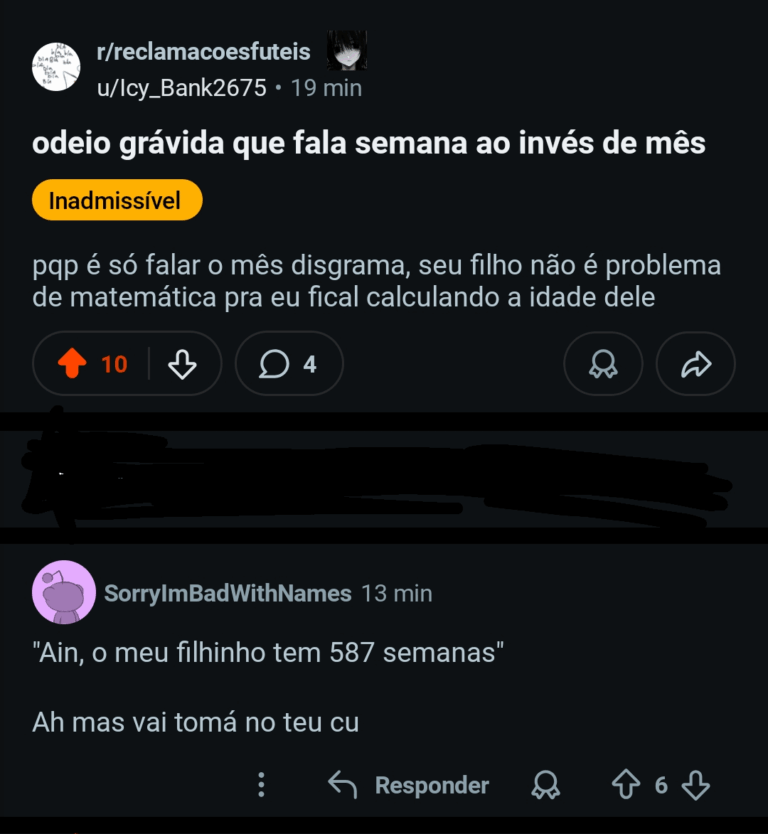Downvote the post by Icy_Bank2675
768x834 pixels.
point(182,364)
